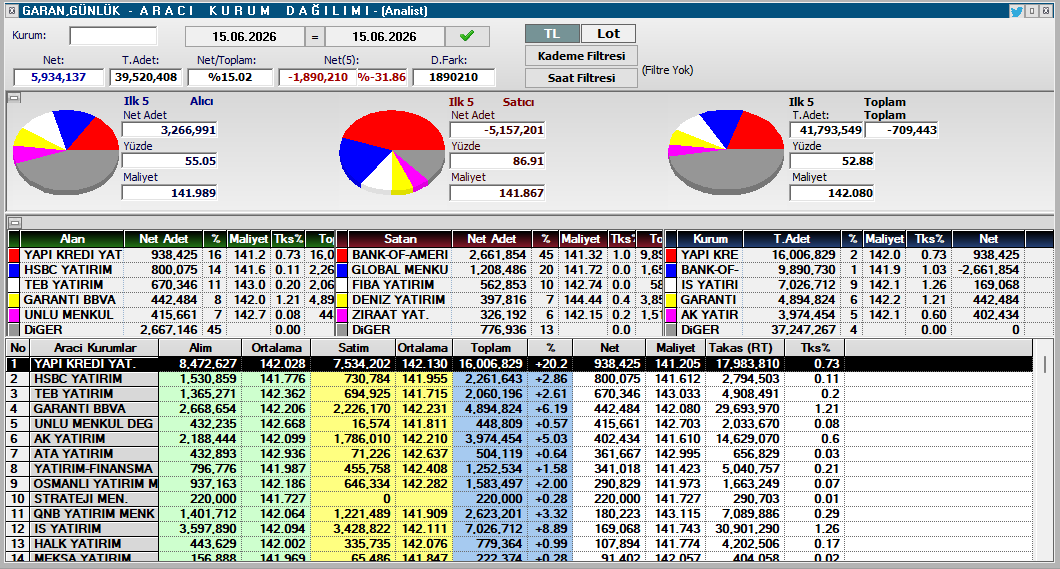Image resolution: width=1060 pixels, height=569 pixels.
Task: Click Net Adet value 3,266,991
Action: pos(170,130)
